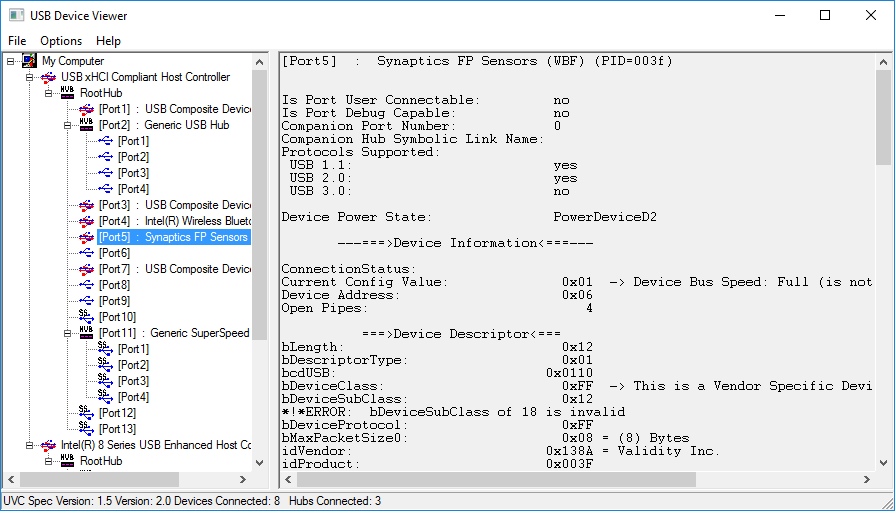Image resolution: width=895 pixels, height=511 pixels.
Task: Click the RootHub icon under Intel 8 Series controller
Action: pyautogui.click(x=67, y=460)
